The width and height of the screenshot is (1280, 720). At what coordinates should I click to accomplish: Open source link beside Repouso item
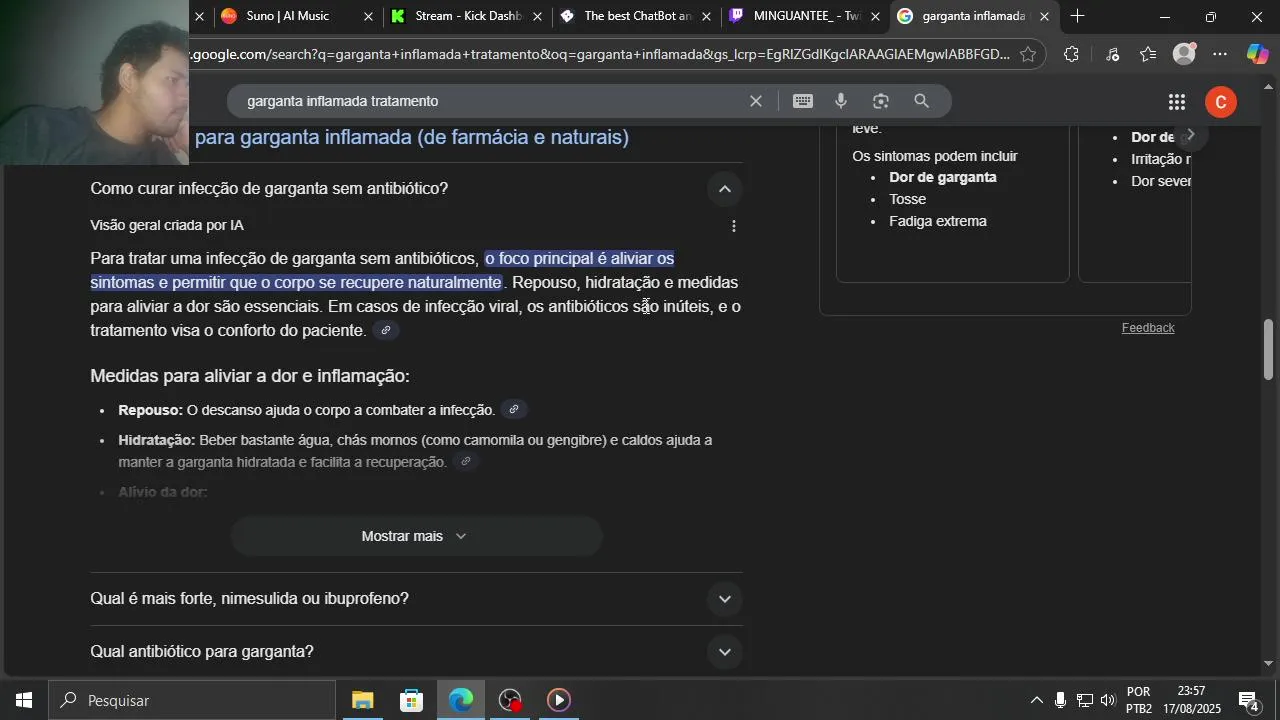click(x=514, y=410)
